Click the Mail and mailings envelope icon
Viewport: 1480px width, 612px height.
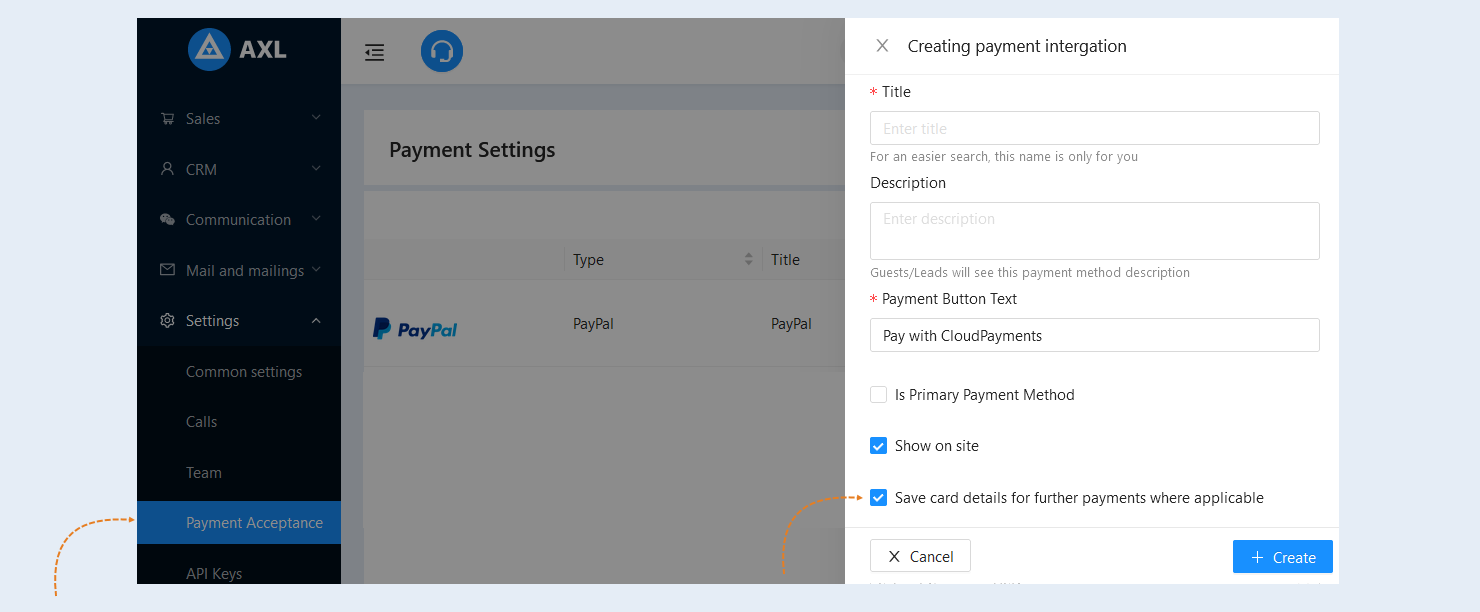pos(167,270)
